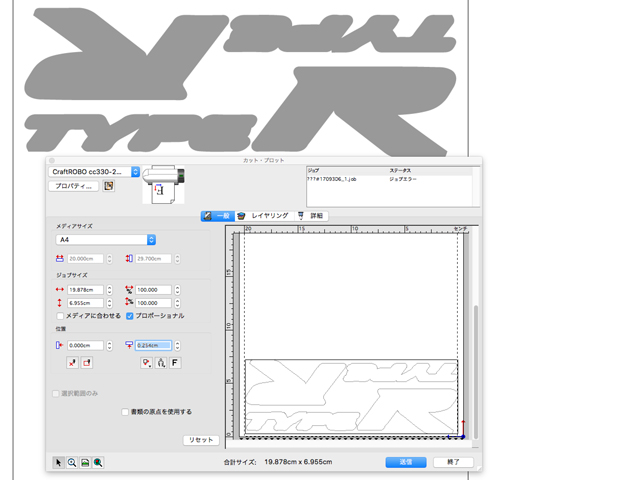The height and width of the screenshot is (480, 640).
Task: Click the position field showing 0.000cm
Action: coord(85,346)
